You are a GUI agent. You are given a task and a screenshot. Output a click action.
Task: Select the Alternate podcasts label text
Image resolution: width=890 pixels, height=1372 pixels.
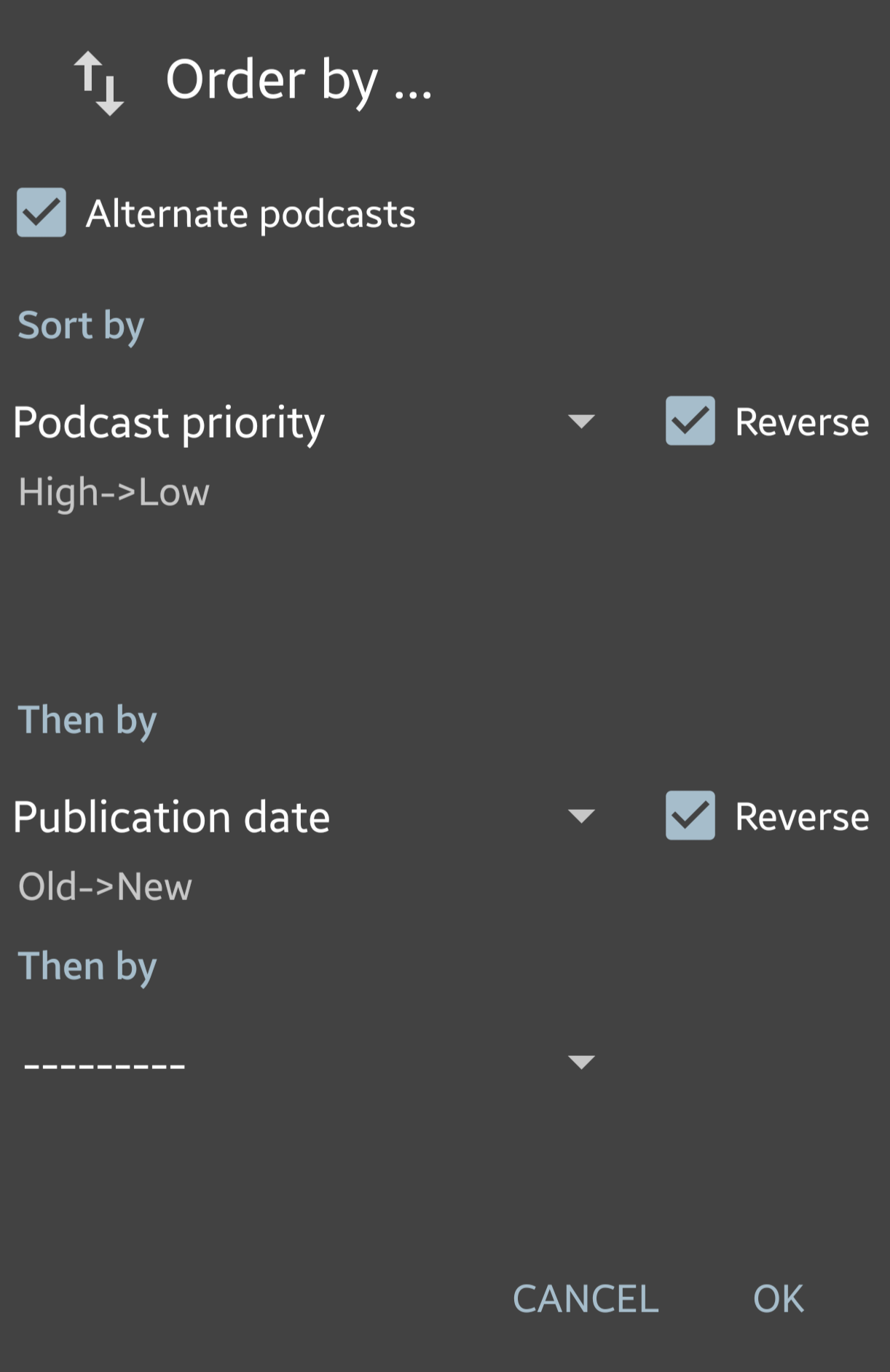(x=251, y=213)
